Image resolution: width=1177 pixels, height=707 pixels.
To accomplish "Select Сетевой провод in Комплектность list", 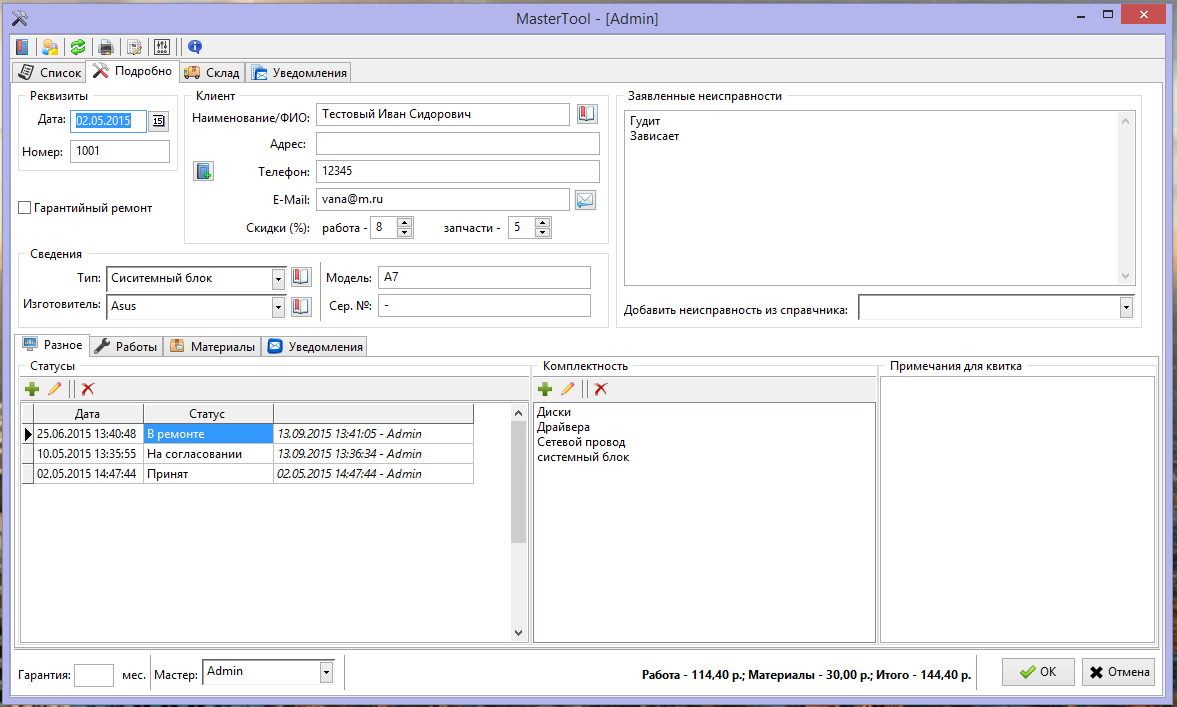I will tap(581, 442).
